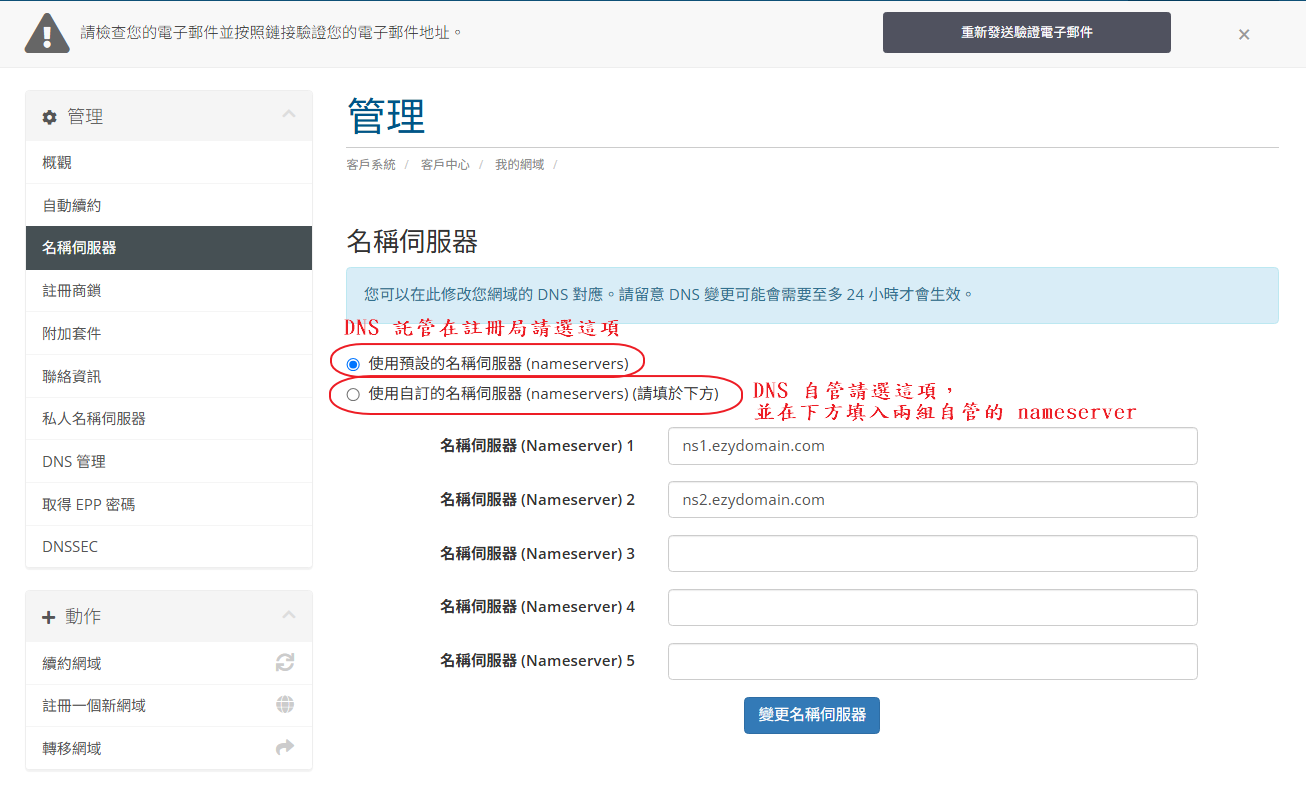
Task: Collapse the 動作 sidebar panel chevron
Action: point(289,615)
